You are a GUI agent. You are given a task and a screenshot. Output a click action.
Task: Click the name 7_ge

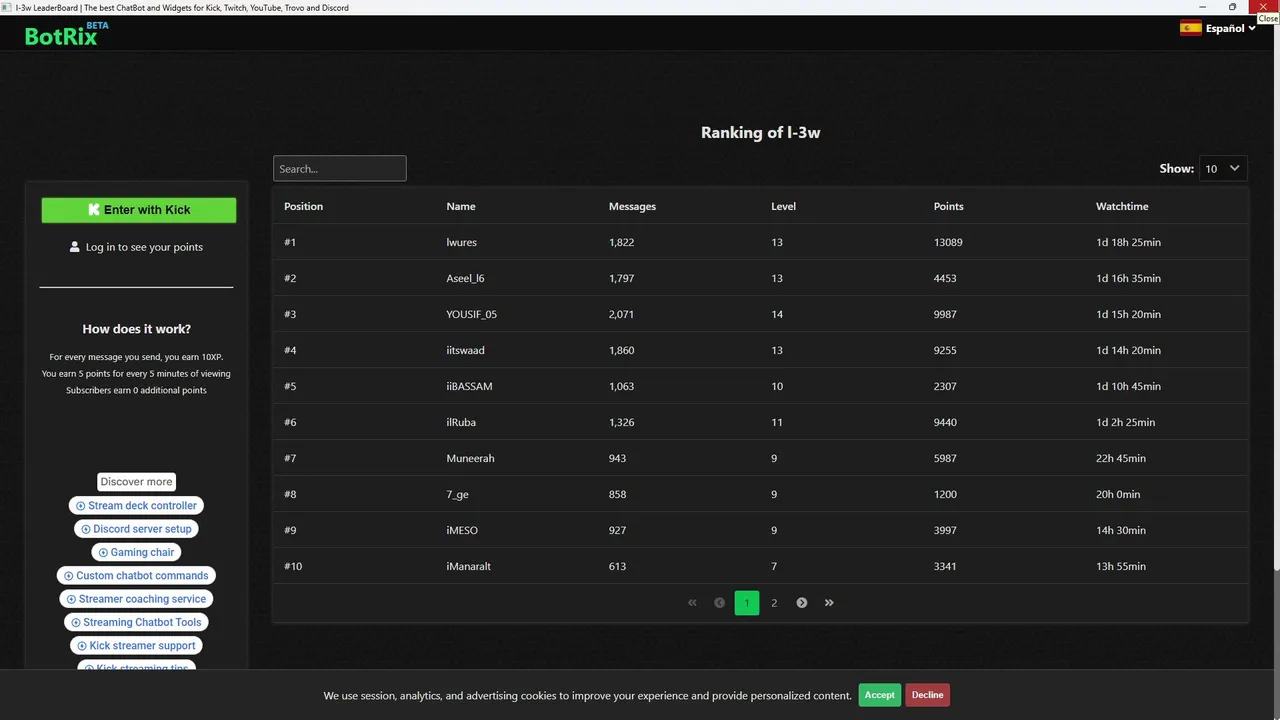click(x=457, y=494)
